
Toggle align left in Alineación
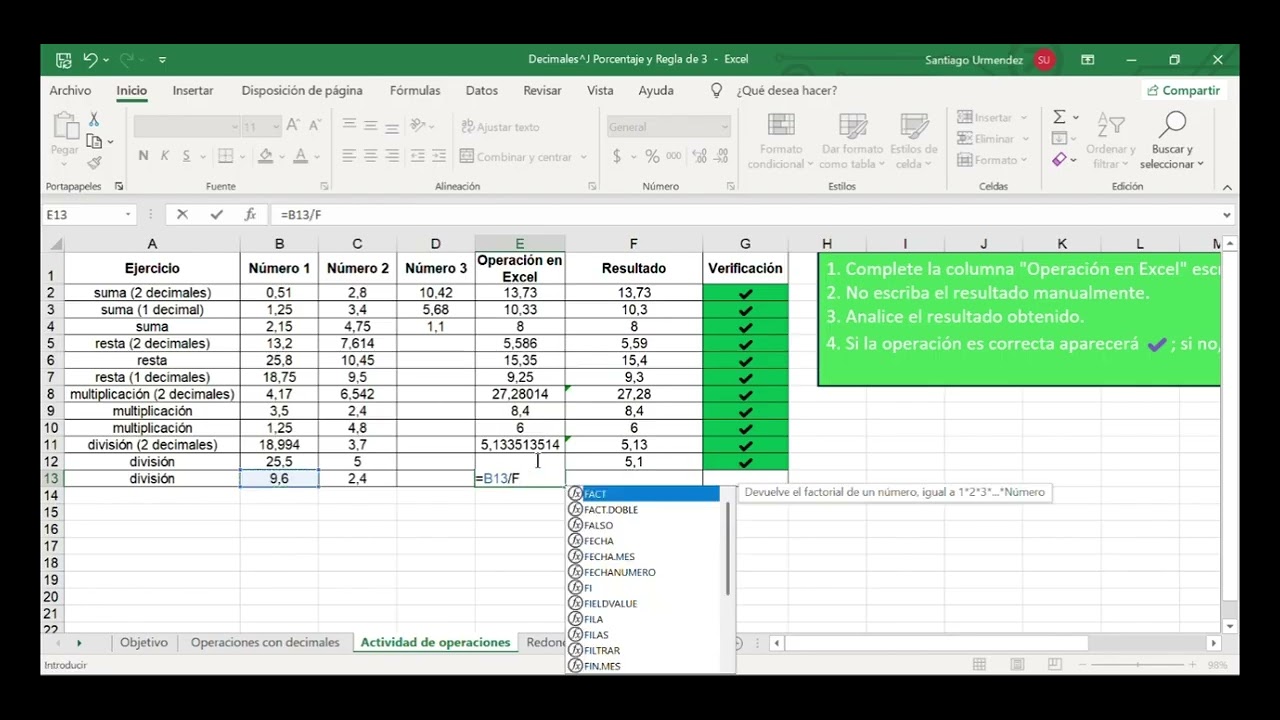click(x=349, y=156)
